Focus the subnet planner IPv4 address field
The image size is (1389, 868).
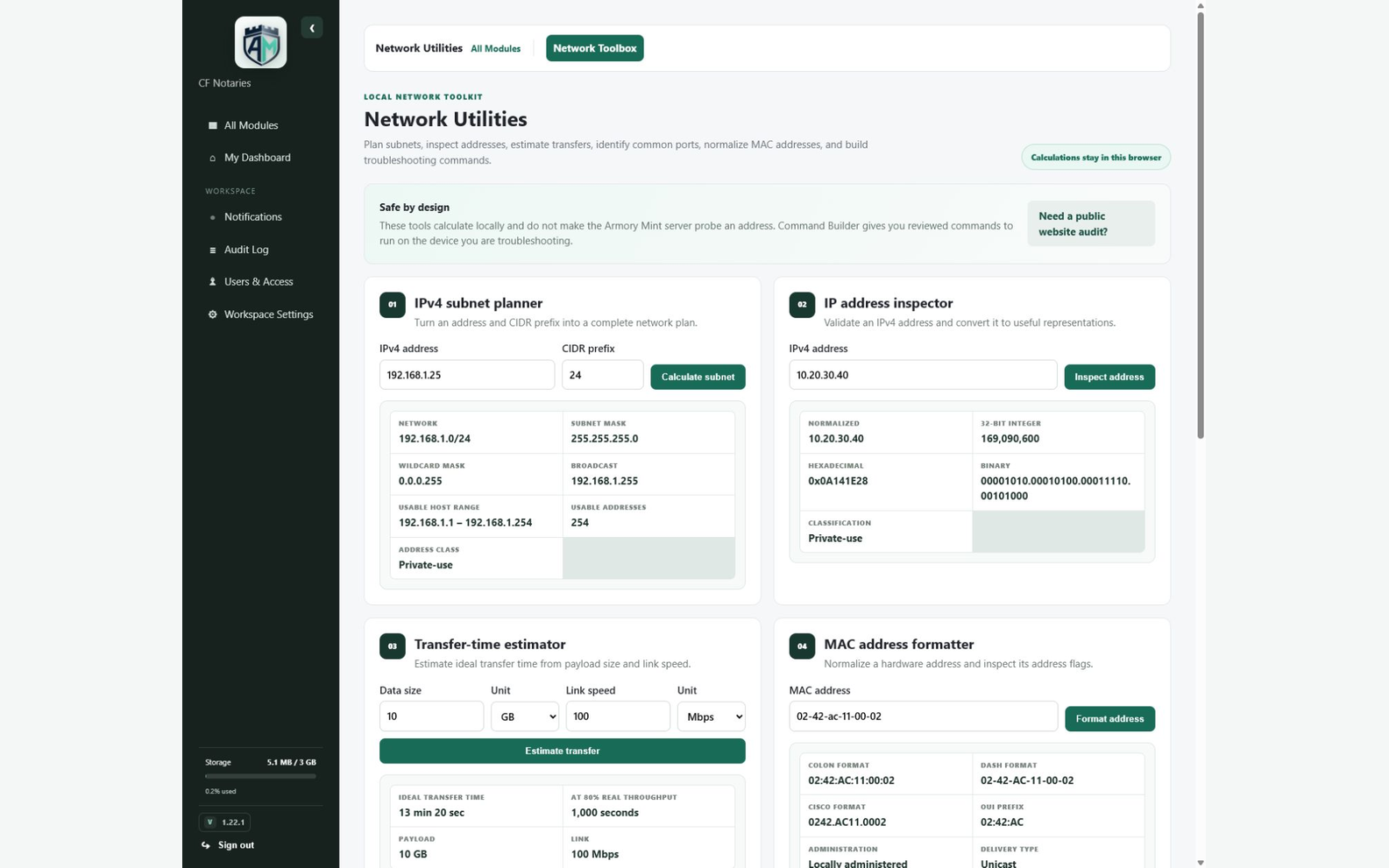pos(466,375)
